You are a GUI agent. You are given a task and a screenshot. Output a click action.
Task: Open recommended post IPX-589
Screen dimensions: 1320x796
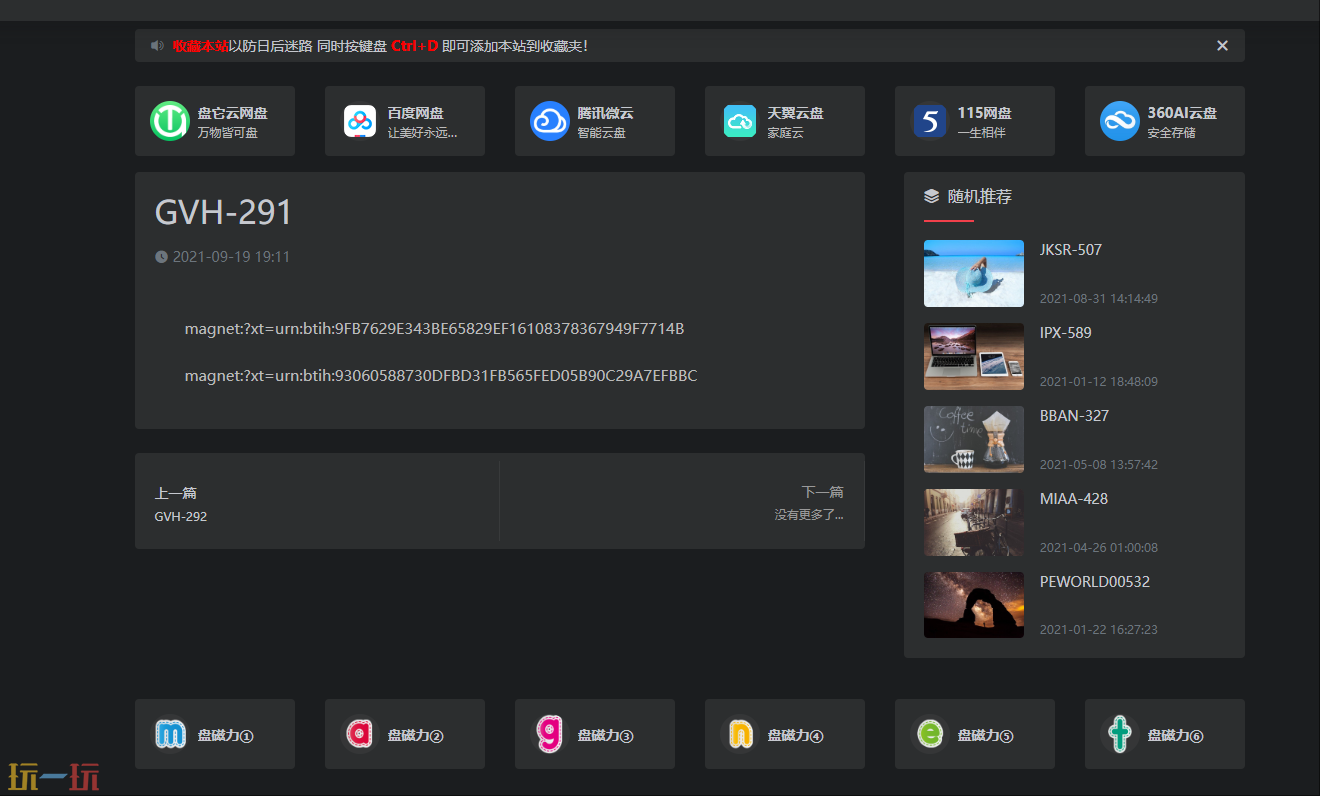[1066, 333]
